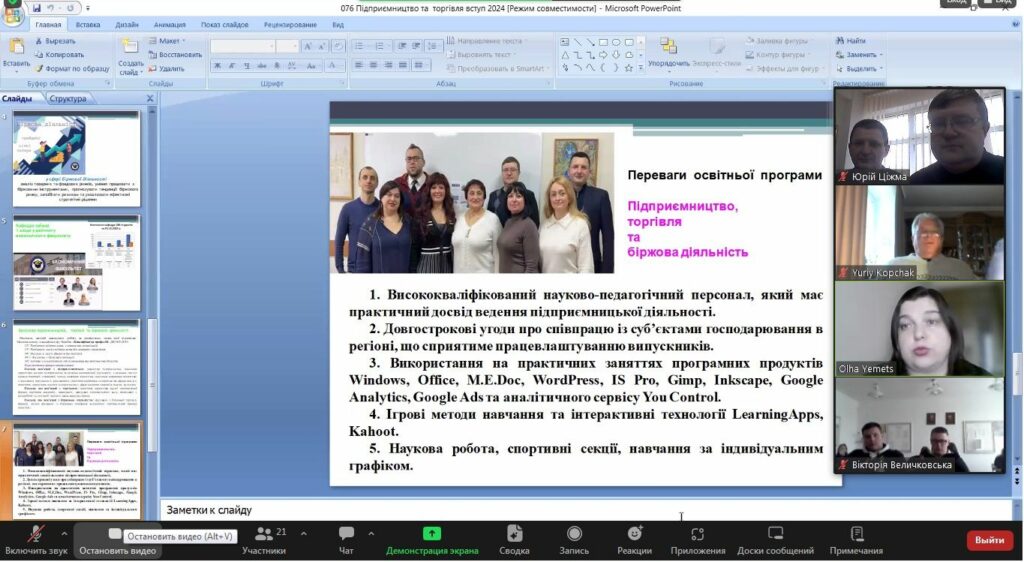Viewport: 1024px width, 562px height.
Task: Open the Чат chat icon
Action: pyautogui.click(x=346, y=538)
